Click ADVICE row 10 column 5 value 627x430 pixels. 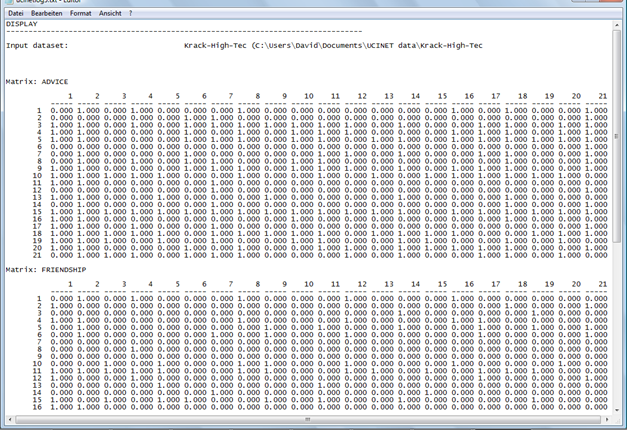click(x=169, y=176)
